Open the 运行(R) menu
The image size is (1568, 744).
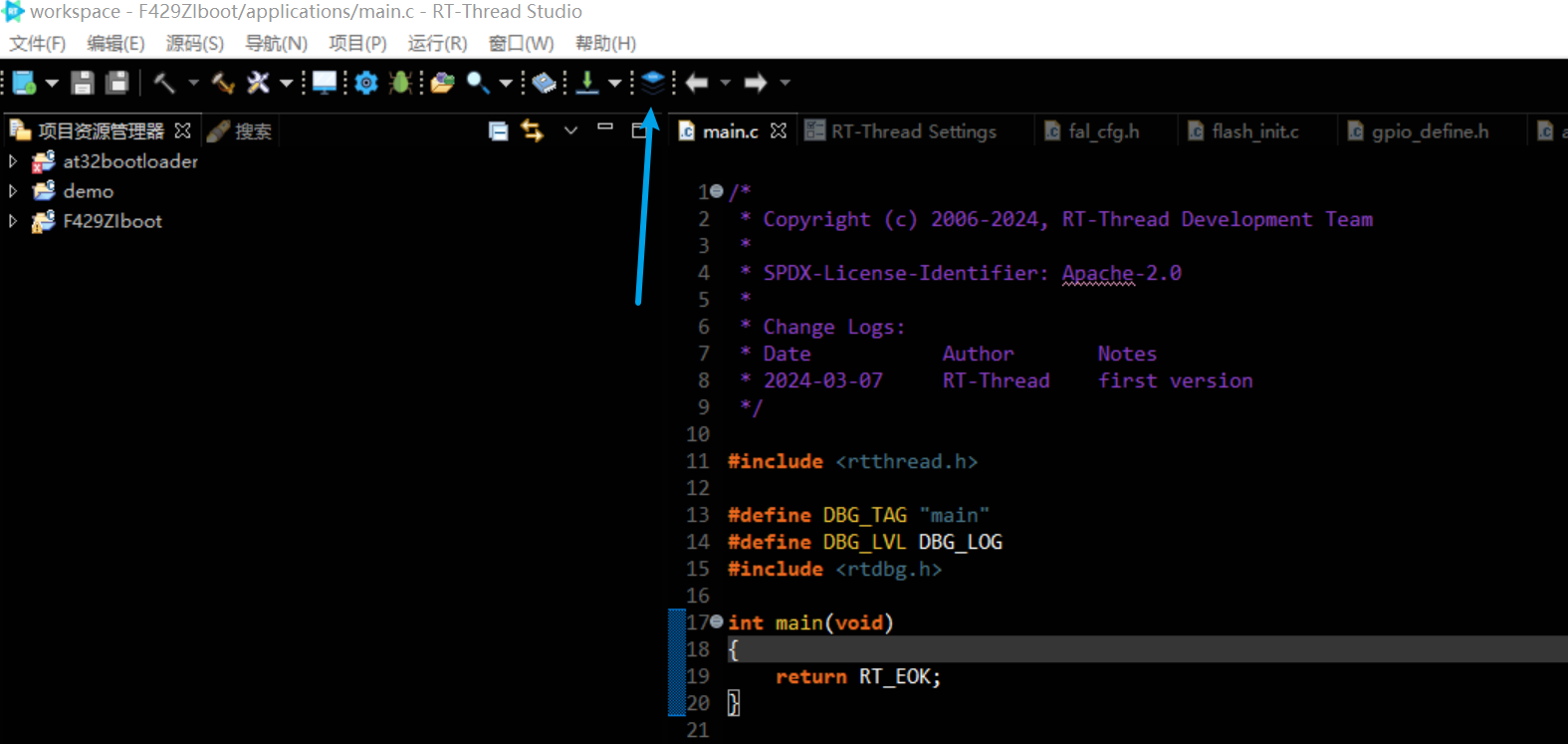[x=437, y=44]
